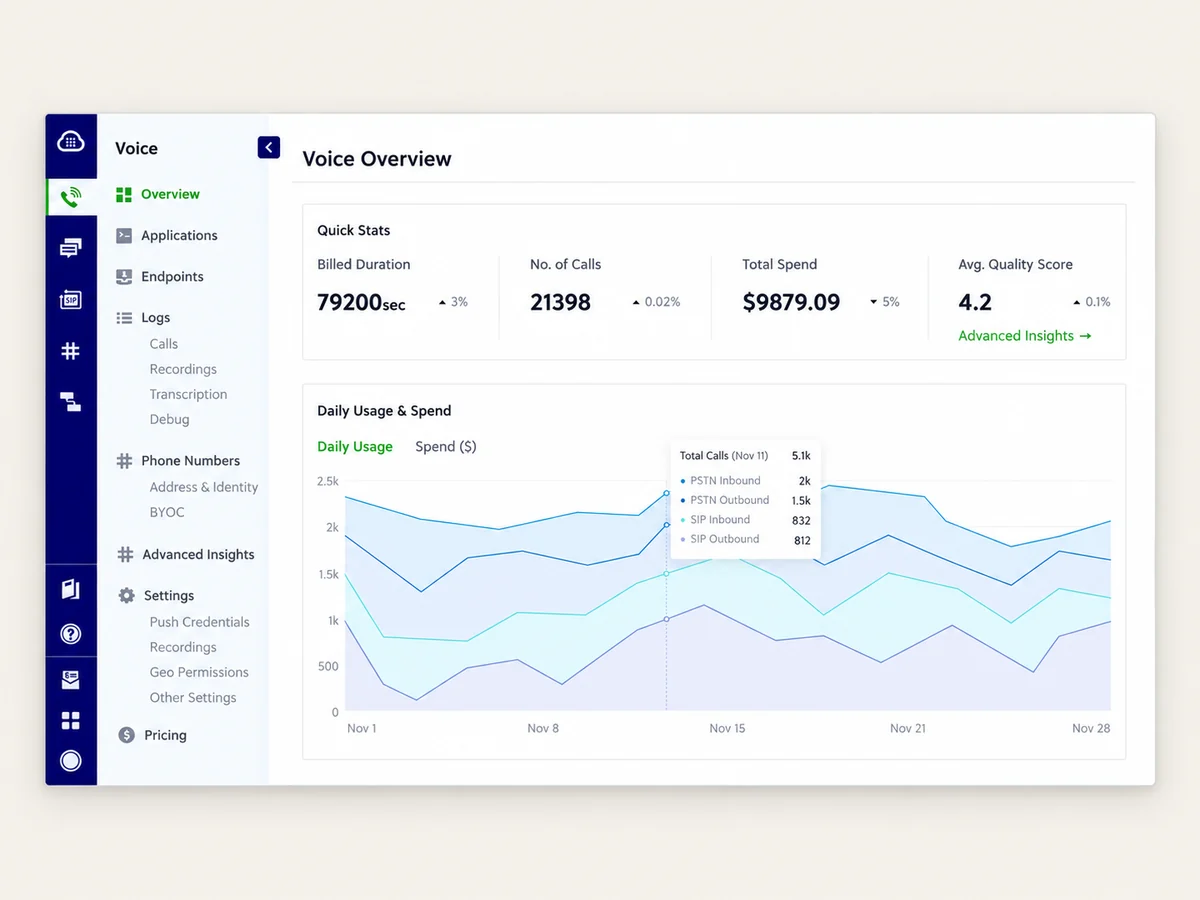Open Overview in Voice menu

click(x=170, y=194)
